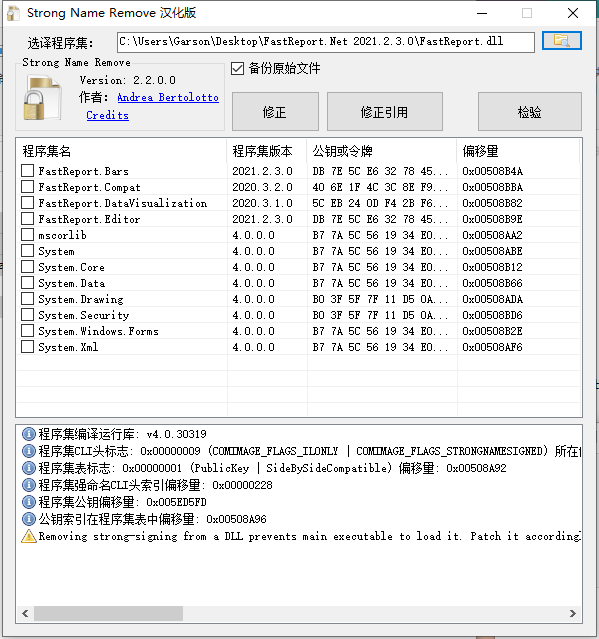Click info icon for 程序集公钥偏移量 entry
This screenshot has width=599, height=639.
[29, 502]
